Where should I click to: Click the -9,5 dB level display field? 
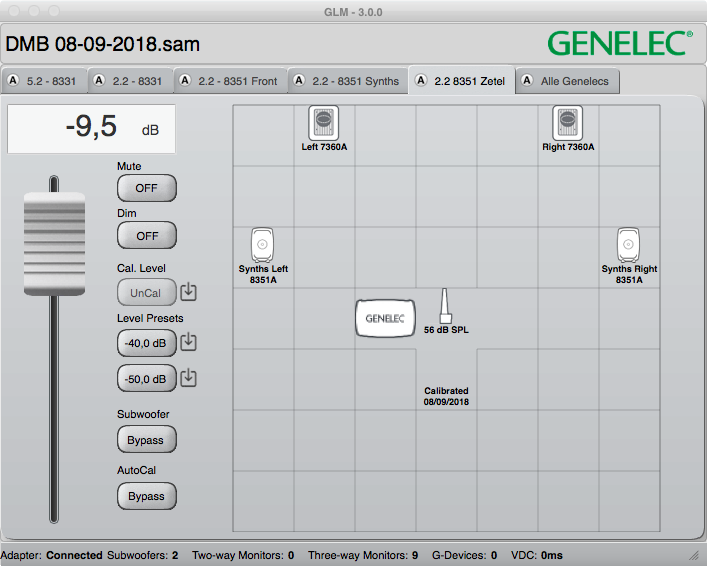click(92, 129)
